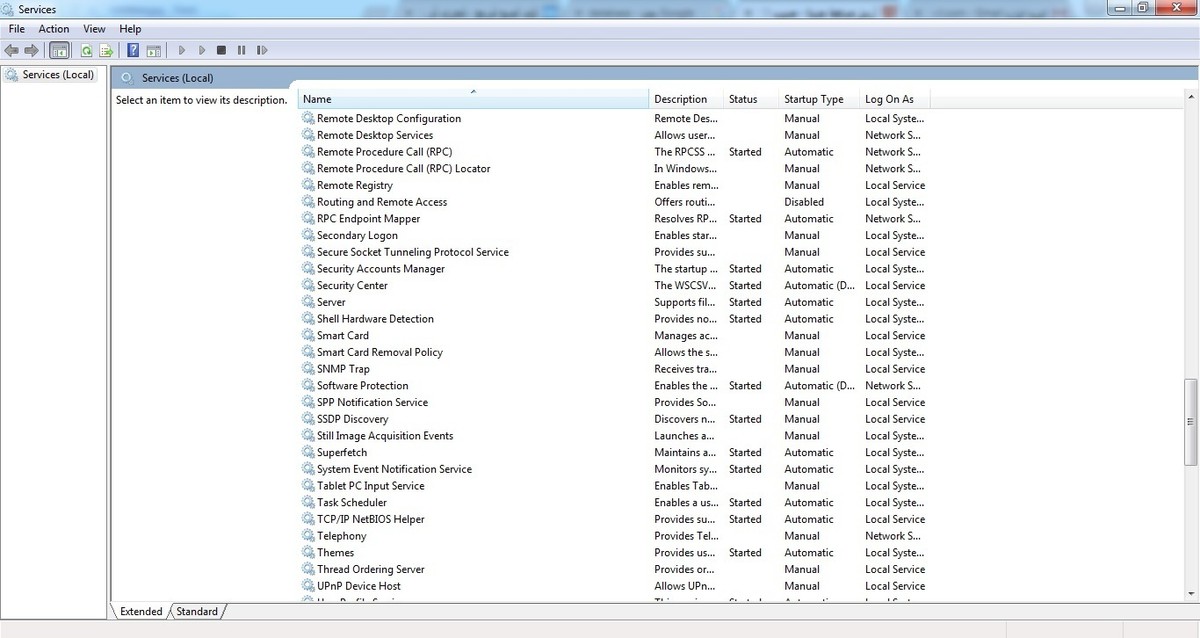Select the Superfetch service row
The image size is (1200, 638).
click(x=342, y=452)
